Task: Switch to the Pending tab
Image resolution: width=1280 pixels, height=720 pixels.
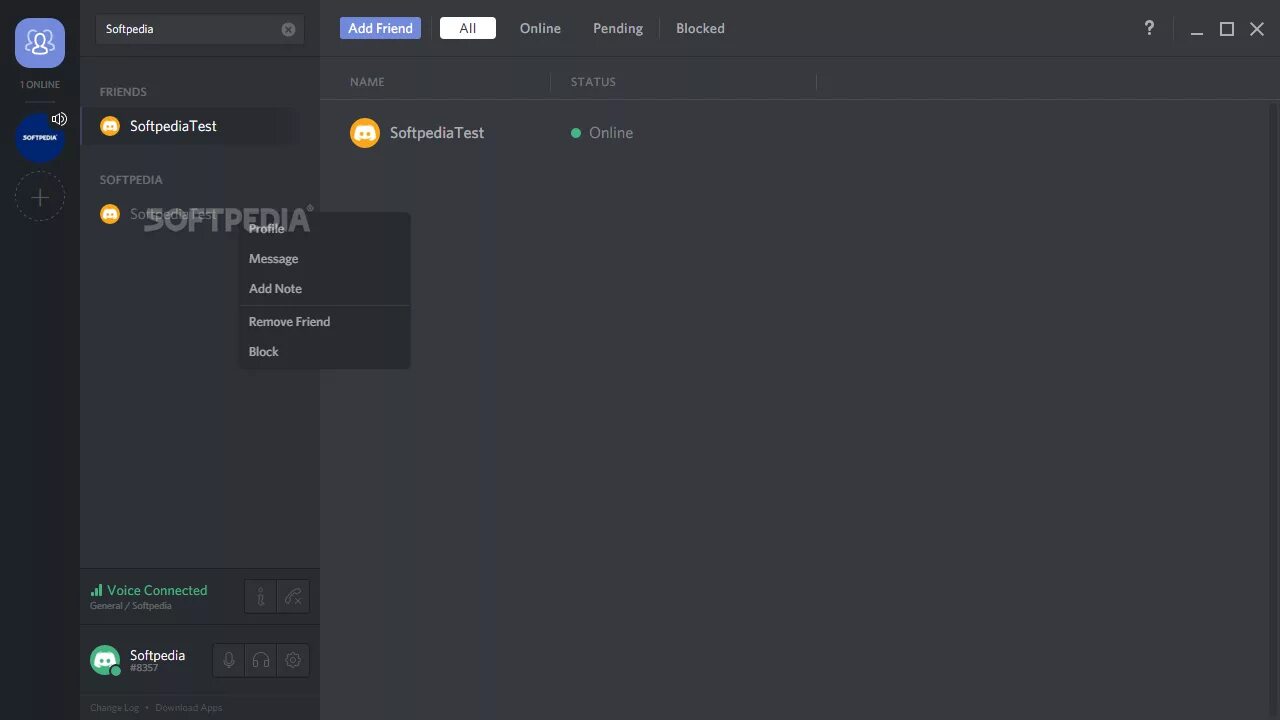Action: [x=618, y=28]
